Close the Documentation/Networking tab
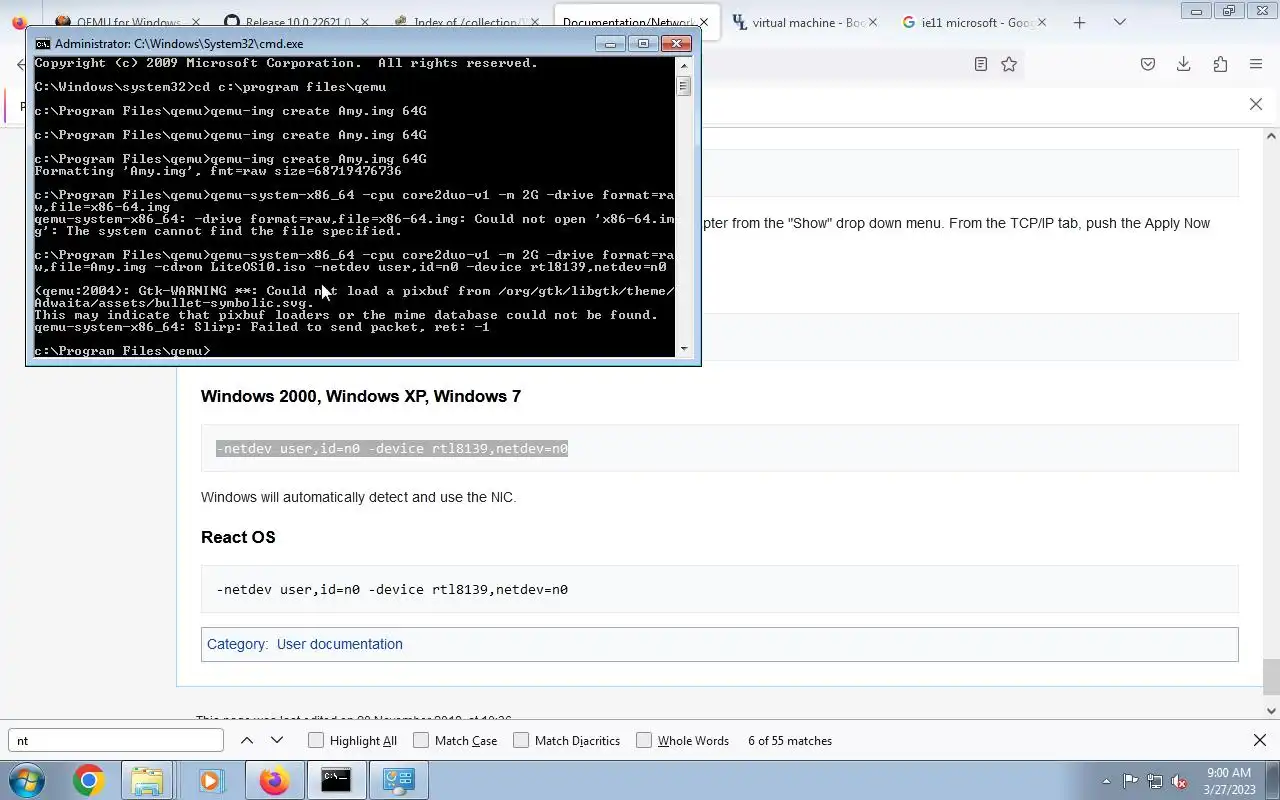The image size is (1280, 800). 704,22
